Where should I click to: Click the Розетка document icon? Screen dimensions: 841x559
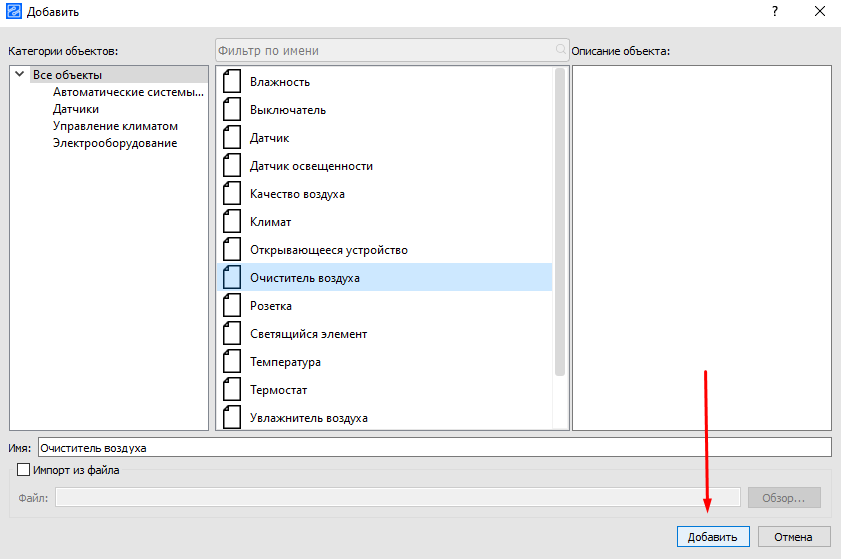[232, 306]
